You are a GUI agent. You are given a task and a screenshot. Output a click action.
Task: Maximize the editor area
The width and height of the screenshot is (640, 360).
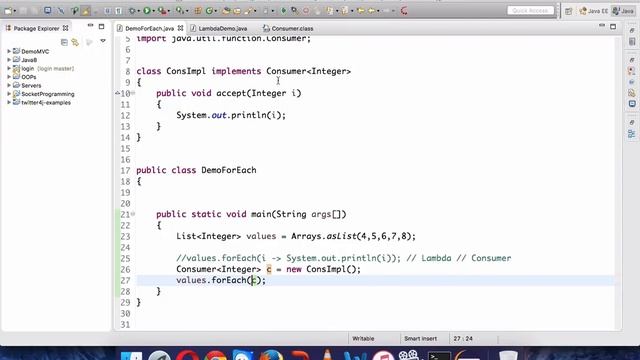(x=613, y=27)
